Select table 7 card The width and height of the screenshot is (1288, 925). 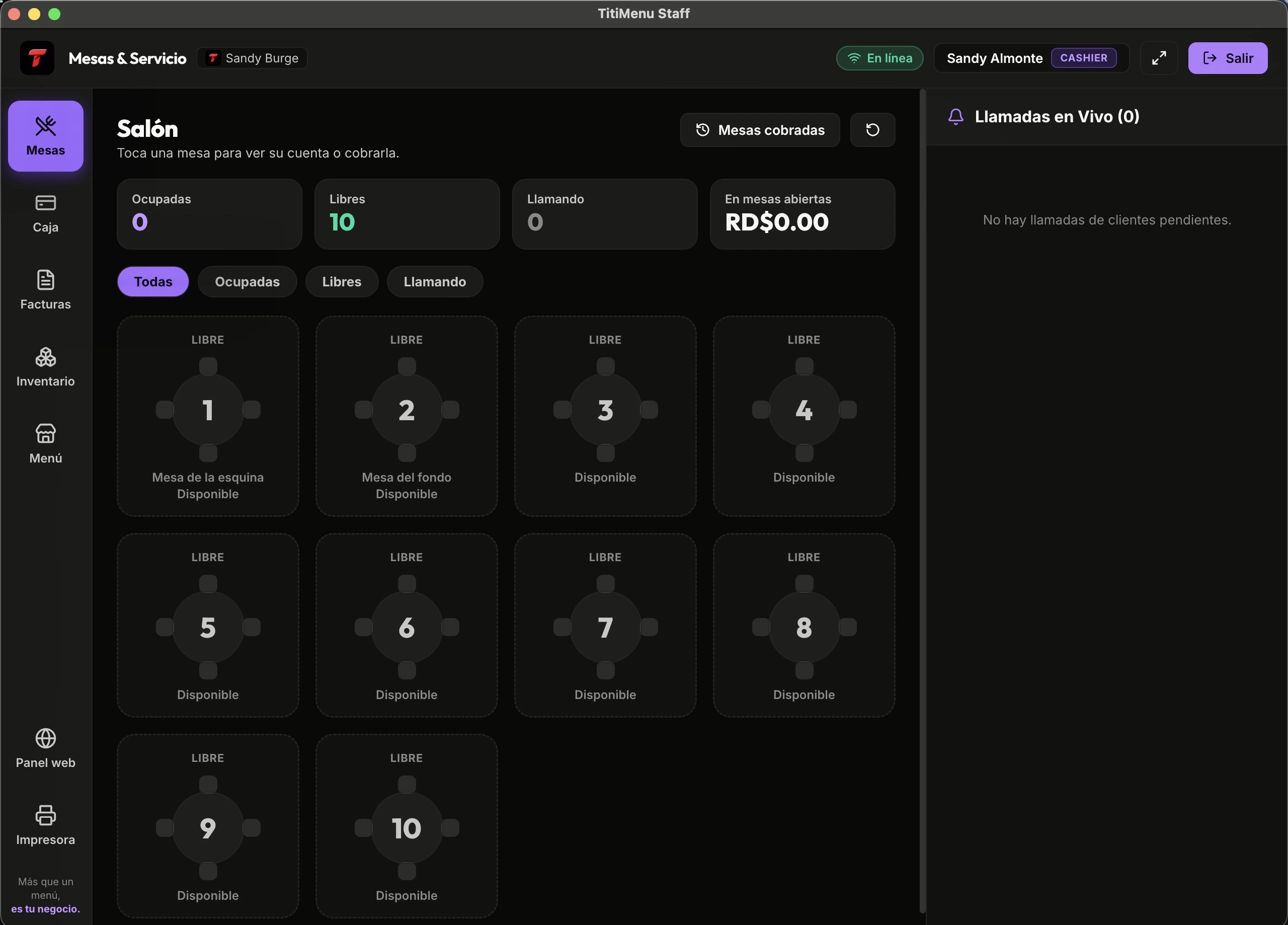(605, 625)
